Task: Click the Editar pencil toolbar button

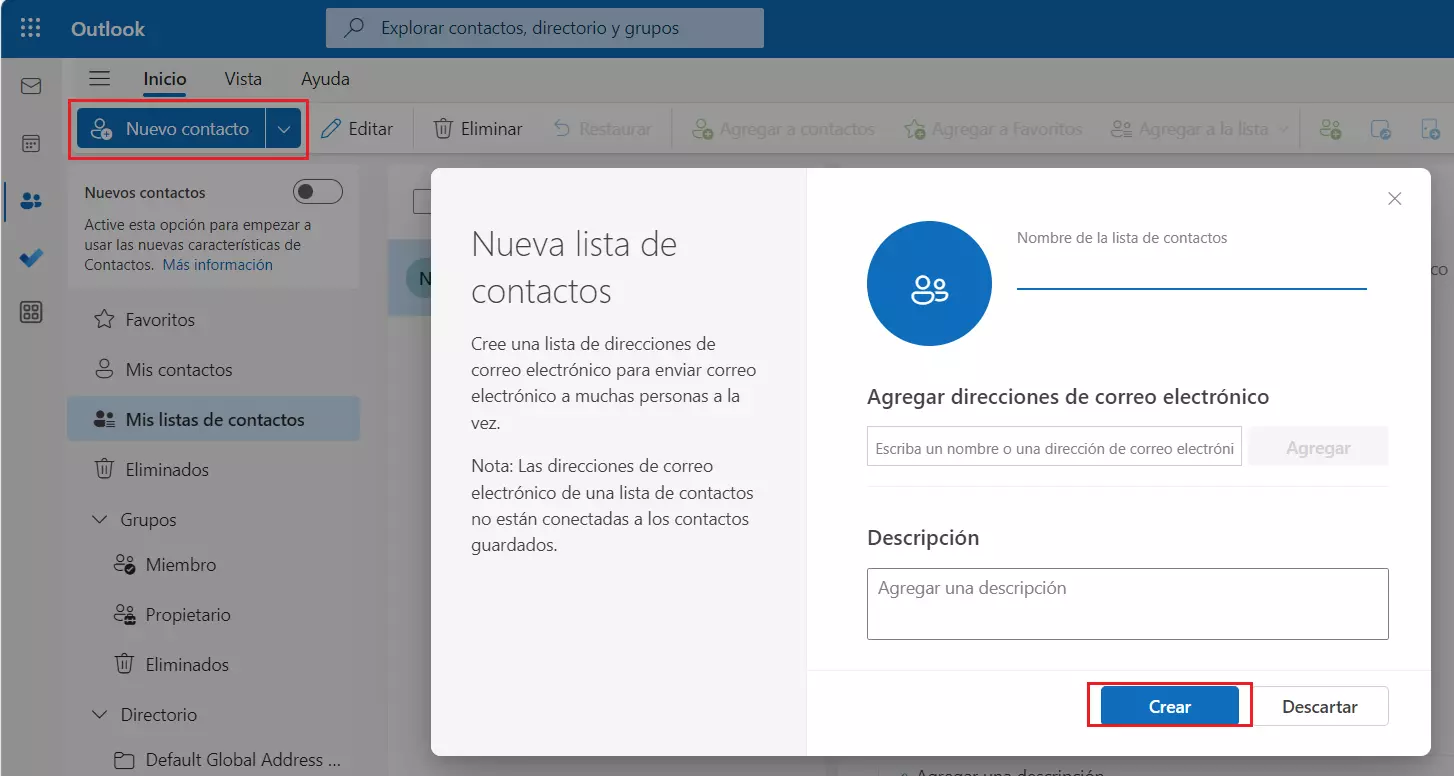Action: click(357, 129)
